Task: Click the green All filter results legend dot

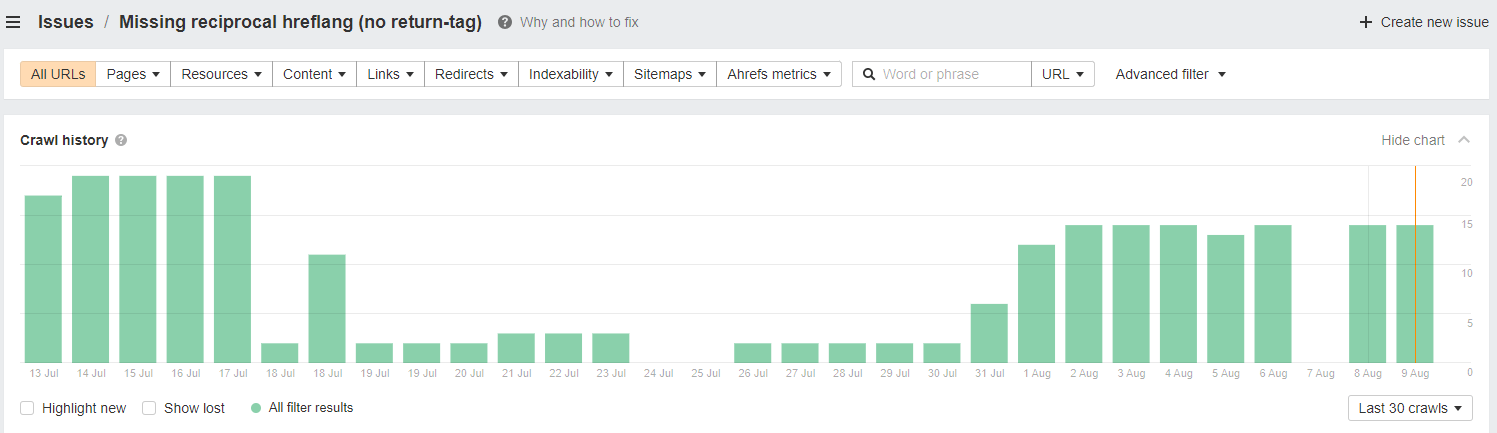Action: tap(256, 408)
